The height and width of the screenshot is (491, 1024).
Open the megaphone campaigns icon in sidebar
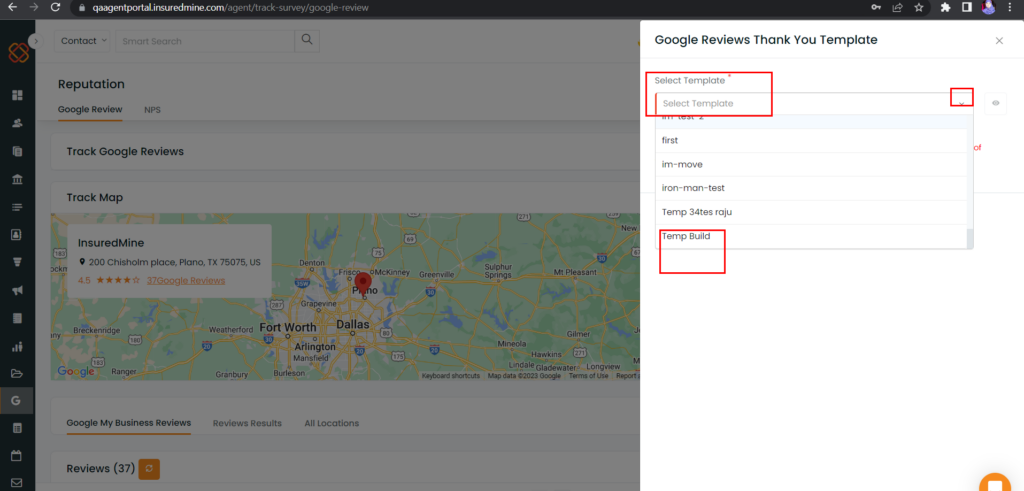pyautogui.click(x=18, y=291)
